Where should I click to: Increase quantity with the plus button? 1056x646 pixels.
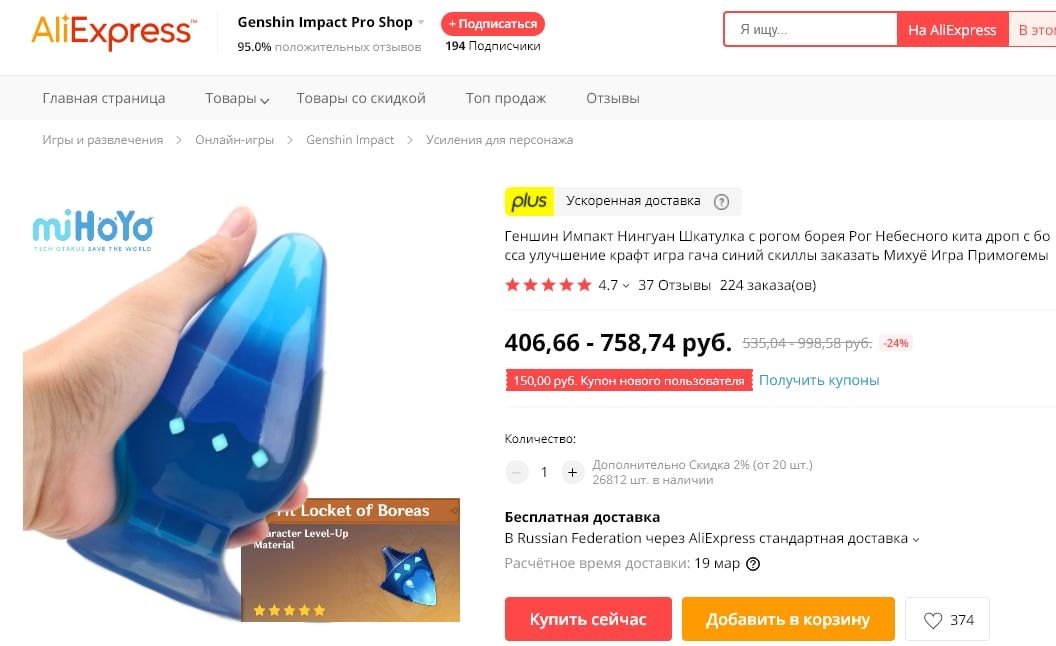(572, 472)
